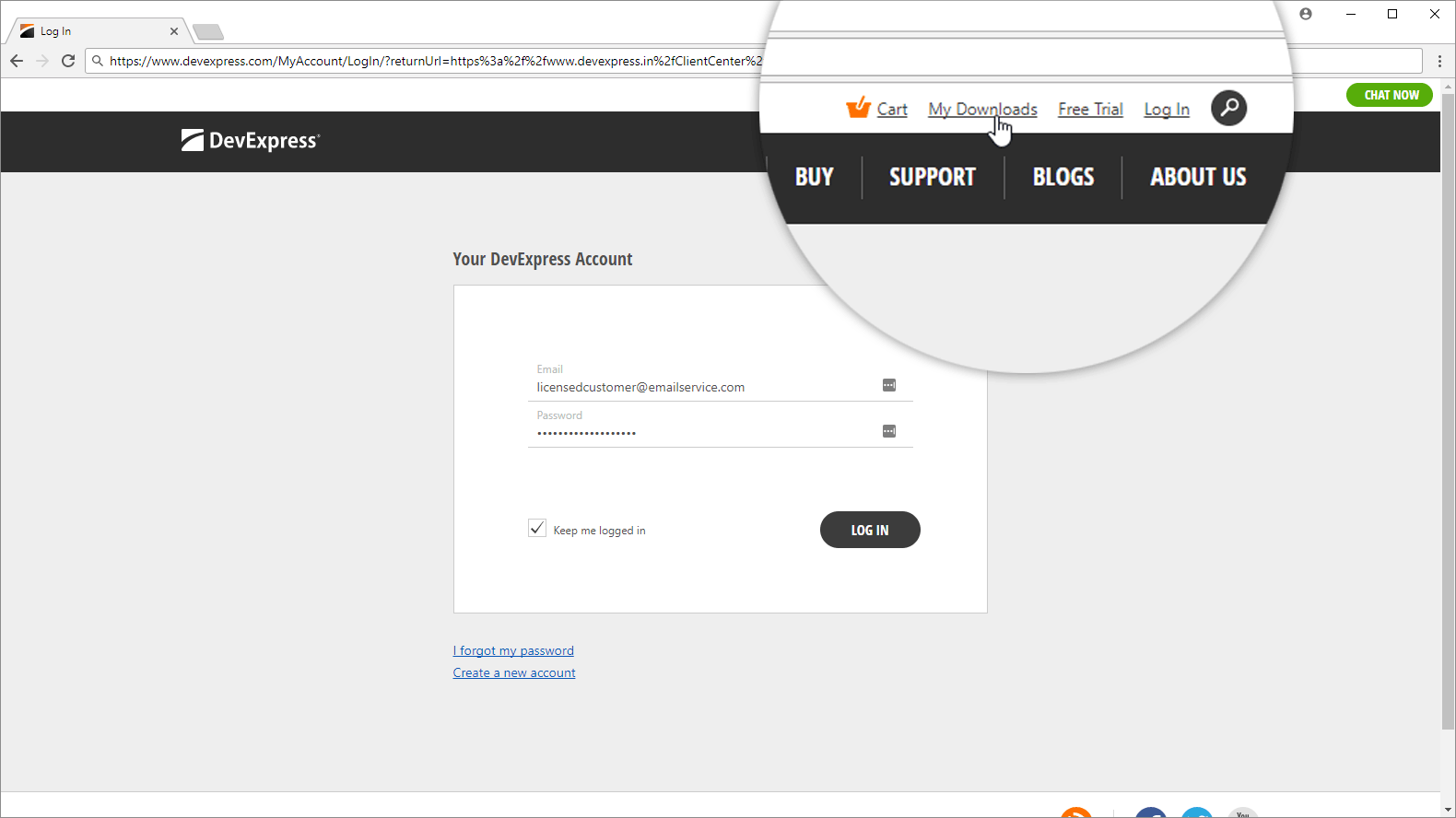Click the Your DevExpress Account heading
1456x818 pixels.
pyautogui.click(x=543, y=259)
